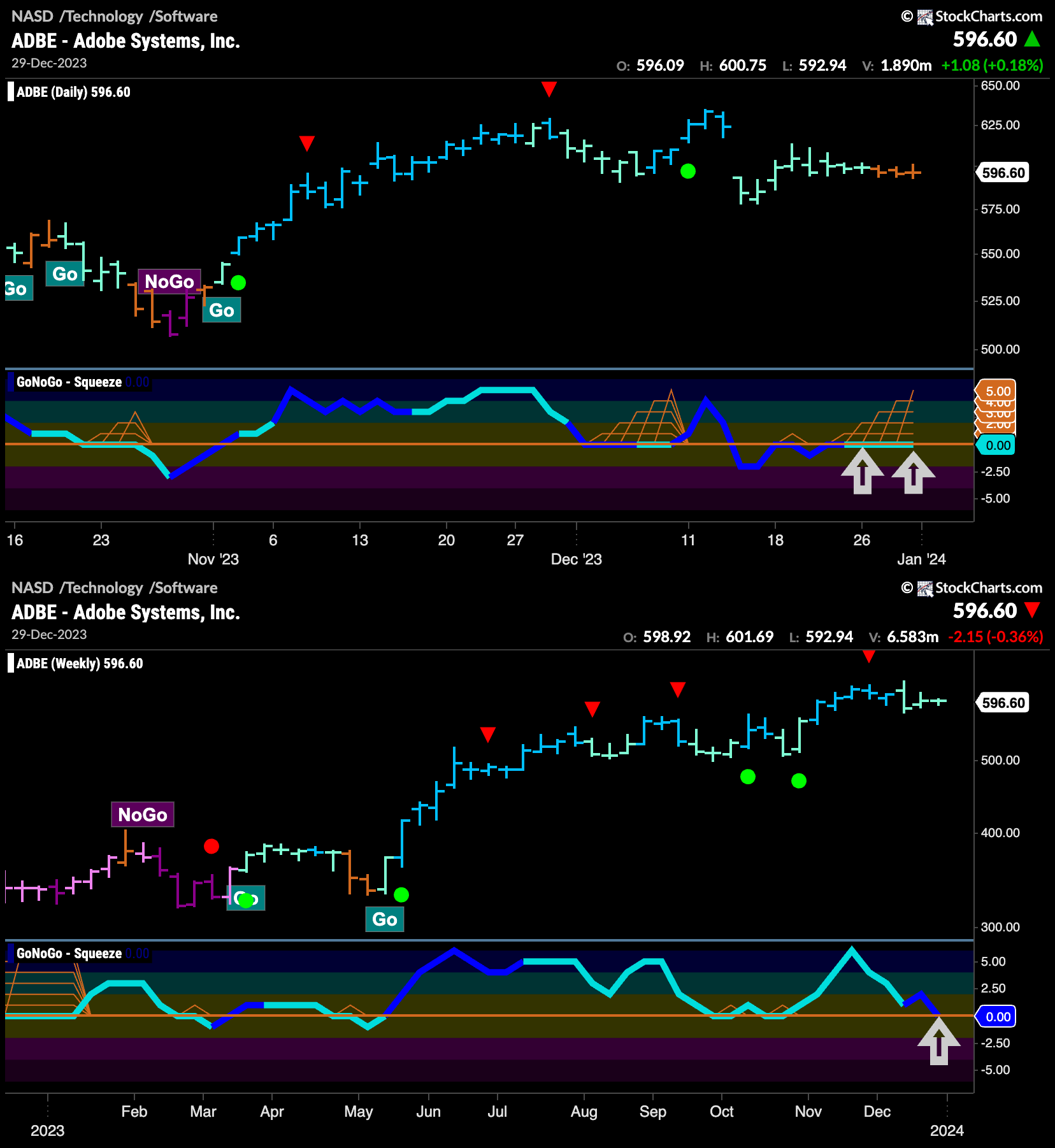Click the daily change +1.08 (+0.18%)
Screen dimensions: 1055x1148
pyautogui.click(x=993, y=66)
